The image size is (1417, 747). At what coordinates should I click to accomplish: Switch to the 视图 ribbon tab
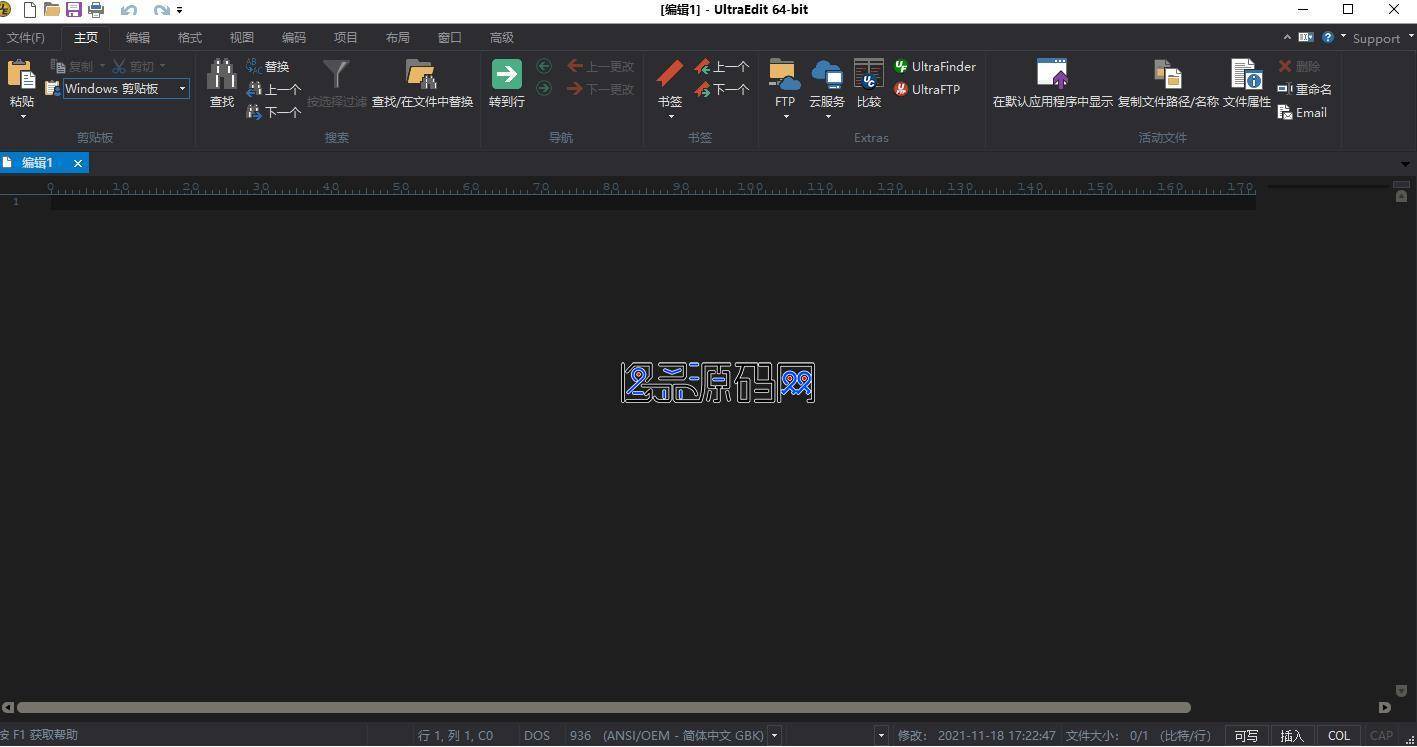click(x=242, y=37)
